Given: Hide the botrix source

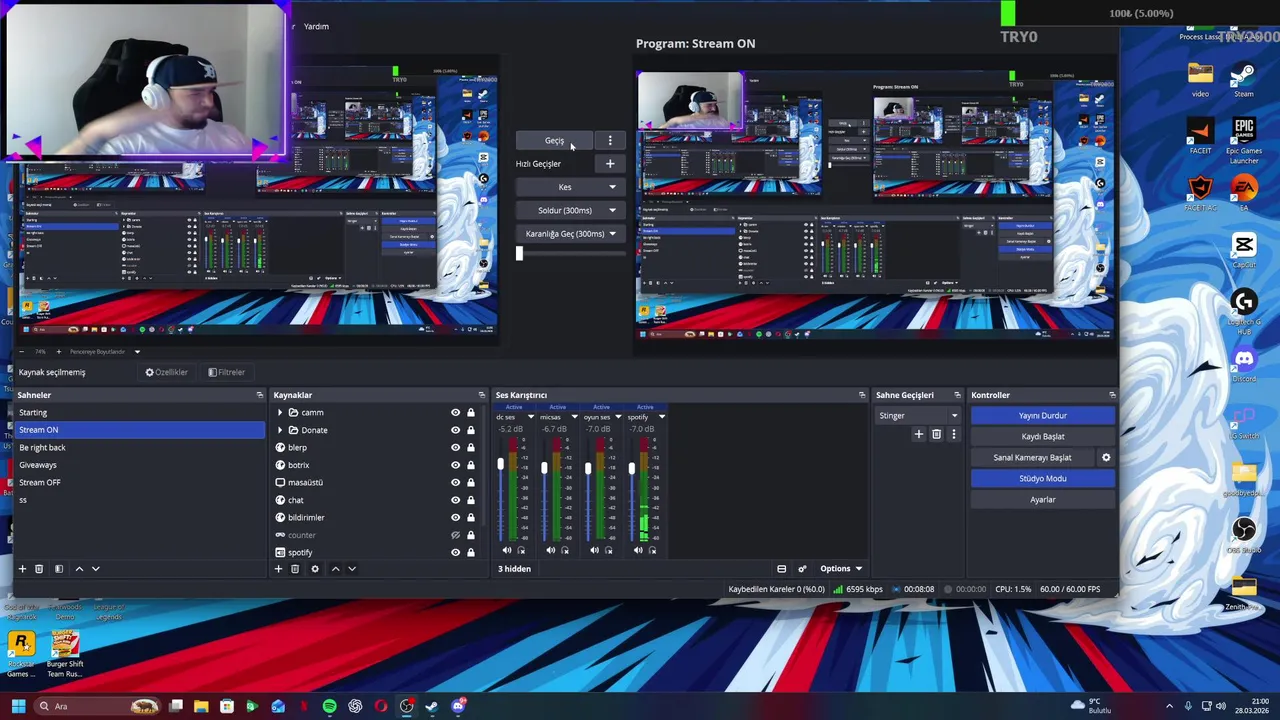Looking at the screenshot, I should click(x=455, y=465).
